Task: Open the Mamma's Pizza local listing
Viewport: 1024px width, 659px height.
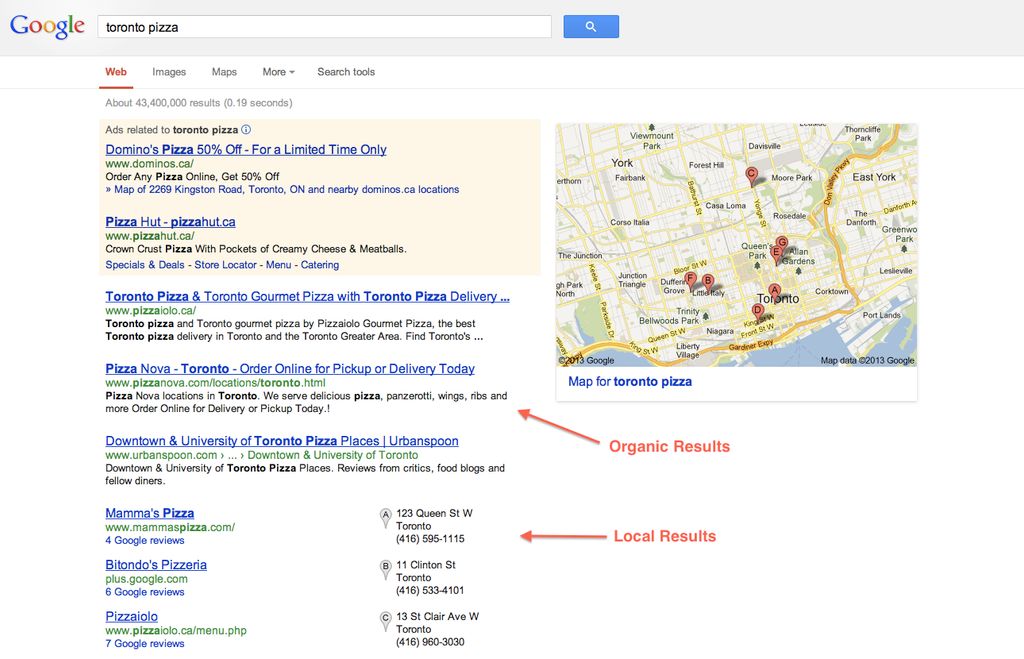Action: click(150, 513)
